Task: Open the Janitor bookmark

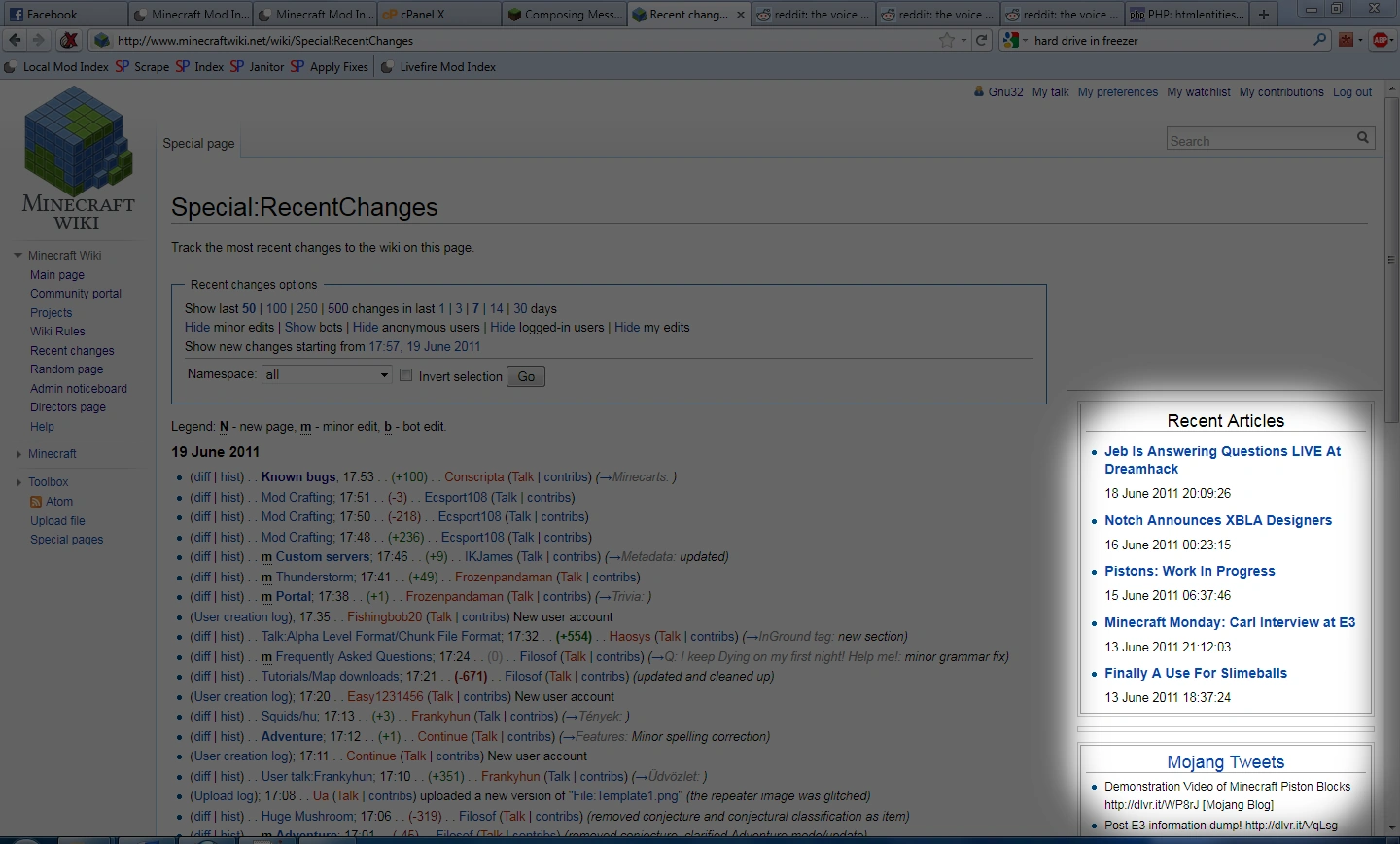Action: [x=258, y=67]
